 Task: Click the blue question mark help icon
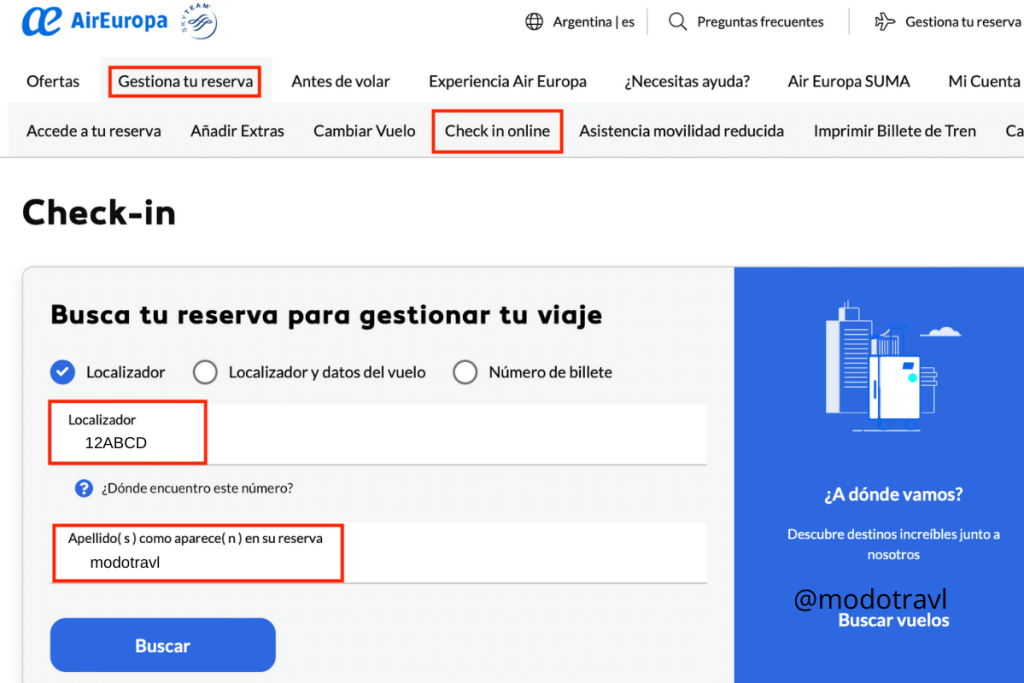pyautogui.click(x=84, y=488)
